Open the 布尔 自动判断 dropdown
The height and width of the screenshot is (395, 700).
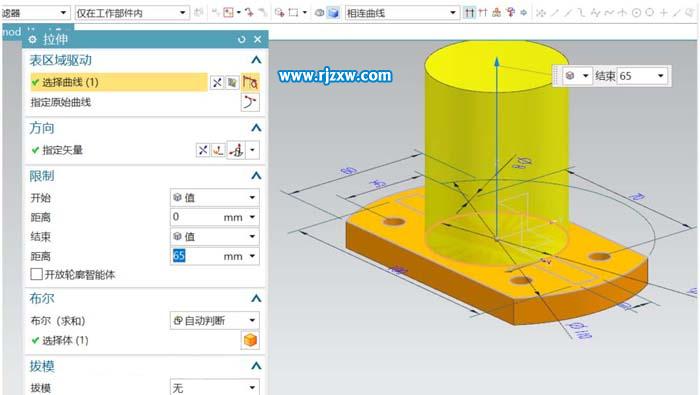(214, 320)
